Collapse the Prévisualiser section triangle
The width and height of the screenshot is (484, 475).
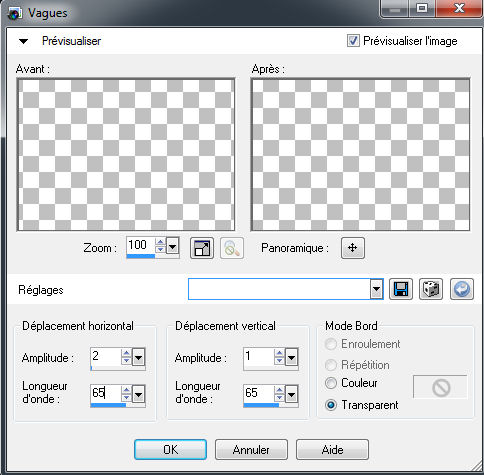(x=23, y=41)
